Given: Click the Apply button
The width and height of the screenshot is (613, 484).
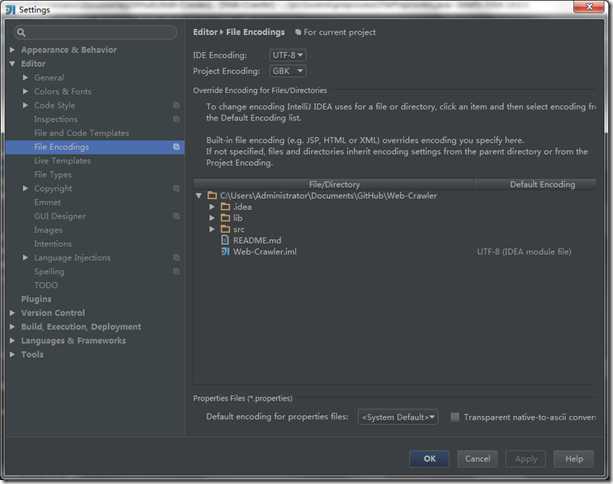Looking at the screenshot, I should pos(526,459).
